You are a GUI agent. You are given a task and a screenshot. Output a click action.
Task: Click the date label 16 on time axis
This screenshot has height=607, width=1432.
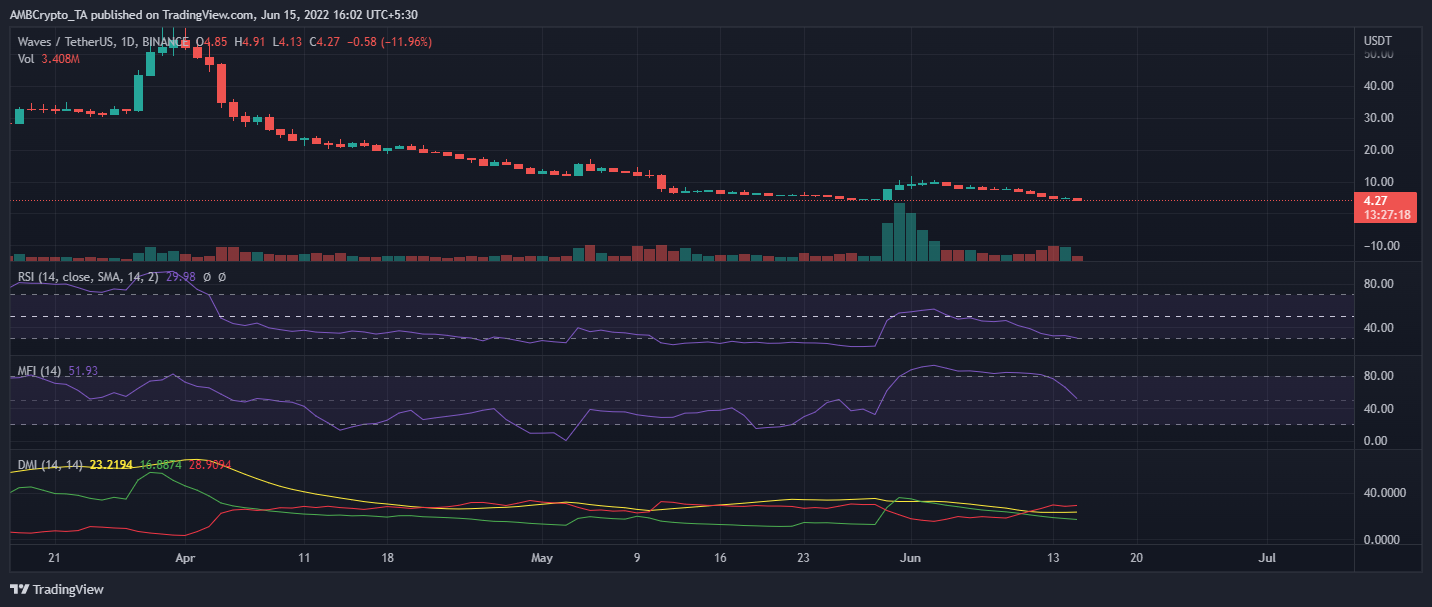pyautogui.click(x=722, y=557)
